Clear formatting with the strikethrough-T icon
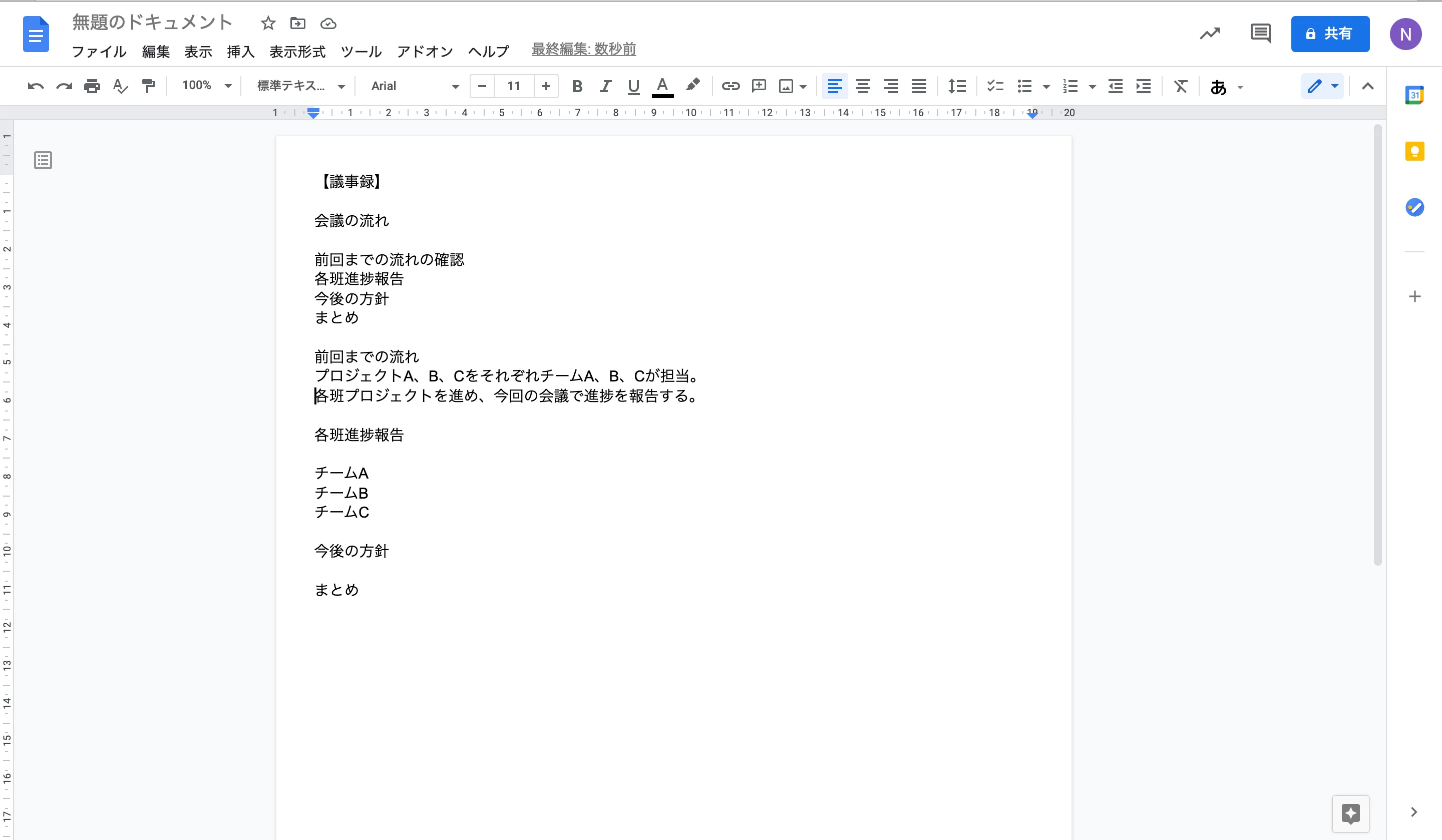 point(1181,87)
